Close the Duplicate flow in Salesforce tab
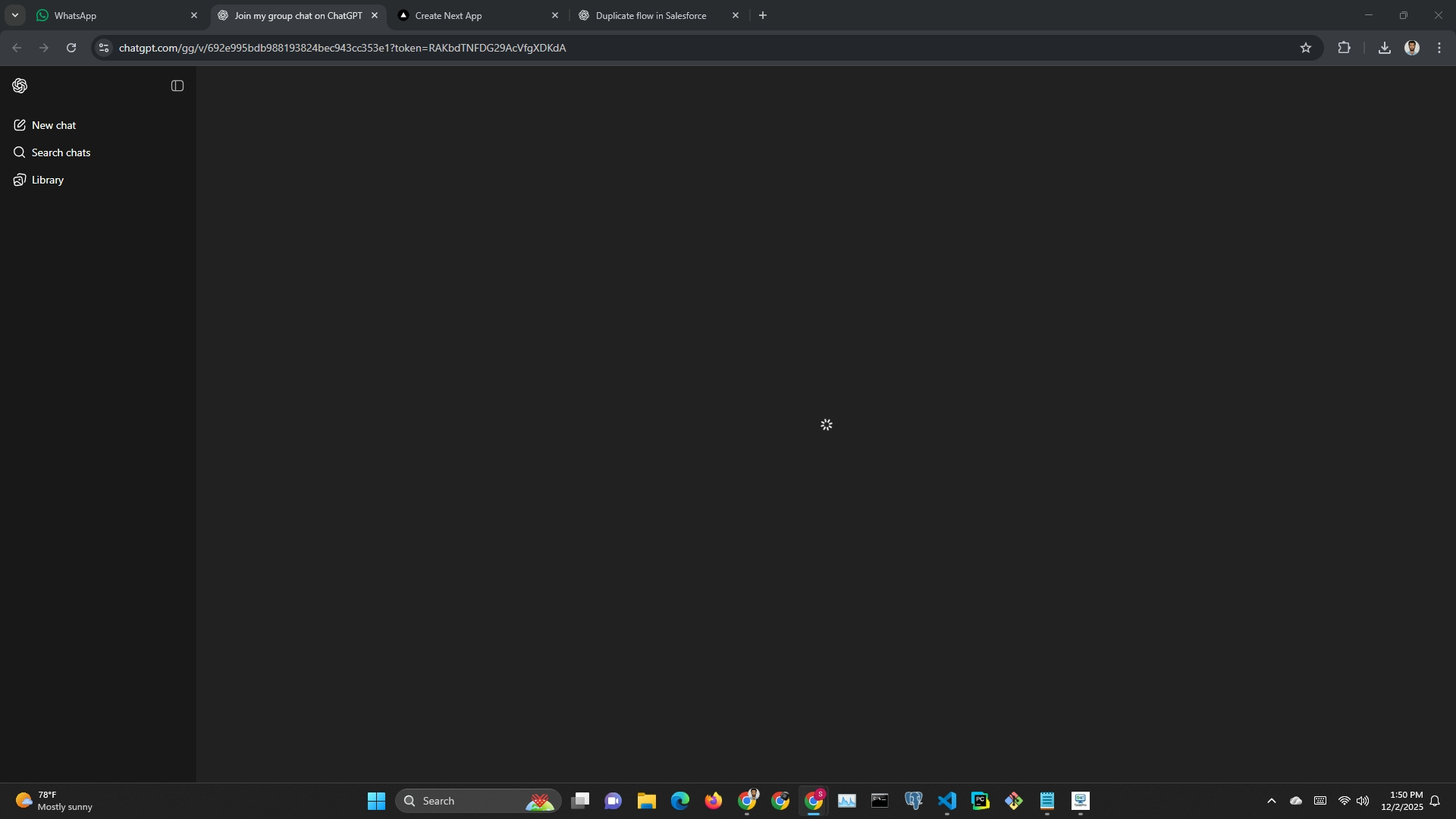This screenshot has width=1456, height=819. (735, 15)
